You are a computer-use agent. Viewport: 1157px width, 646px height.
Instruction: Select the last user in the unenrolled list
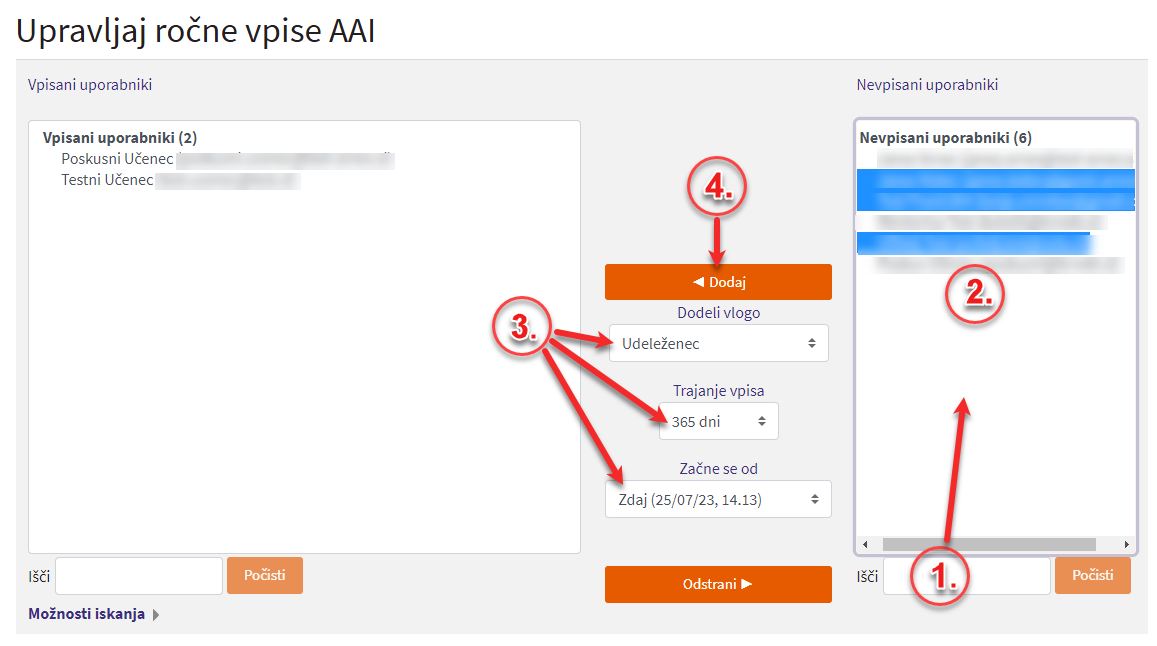click(995, 265)
